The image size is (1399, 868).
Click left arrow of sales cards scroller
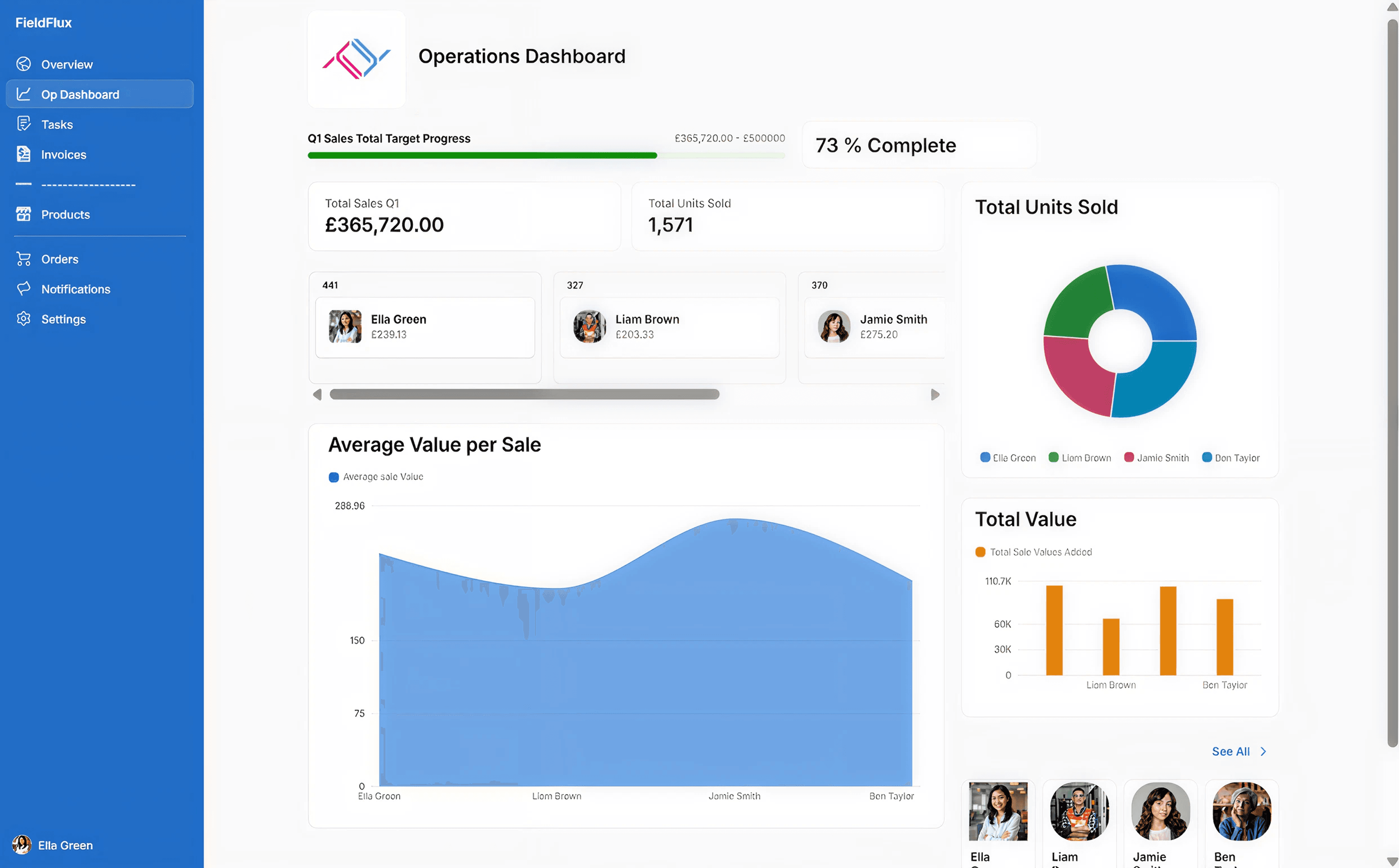[x=317, y=394]
